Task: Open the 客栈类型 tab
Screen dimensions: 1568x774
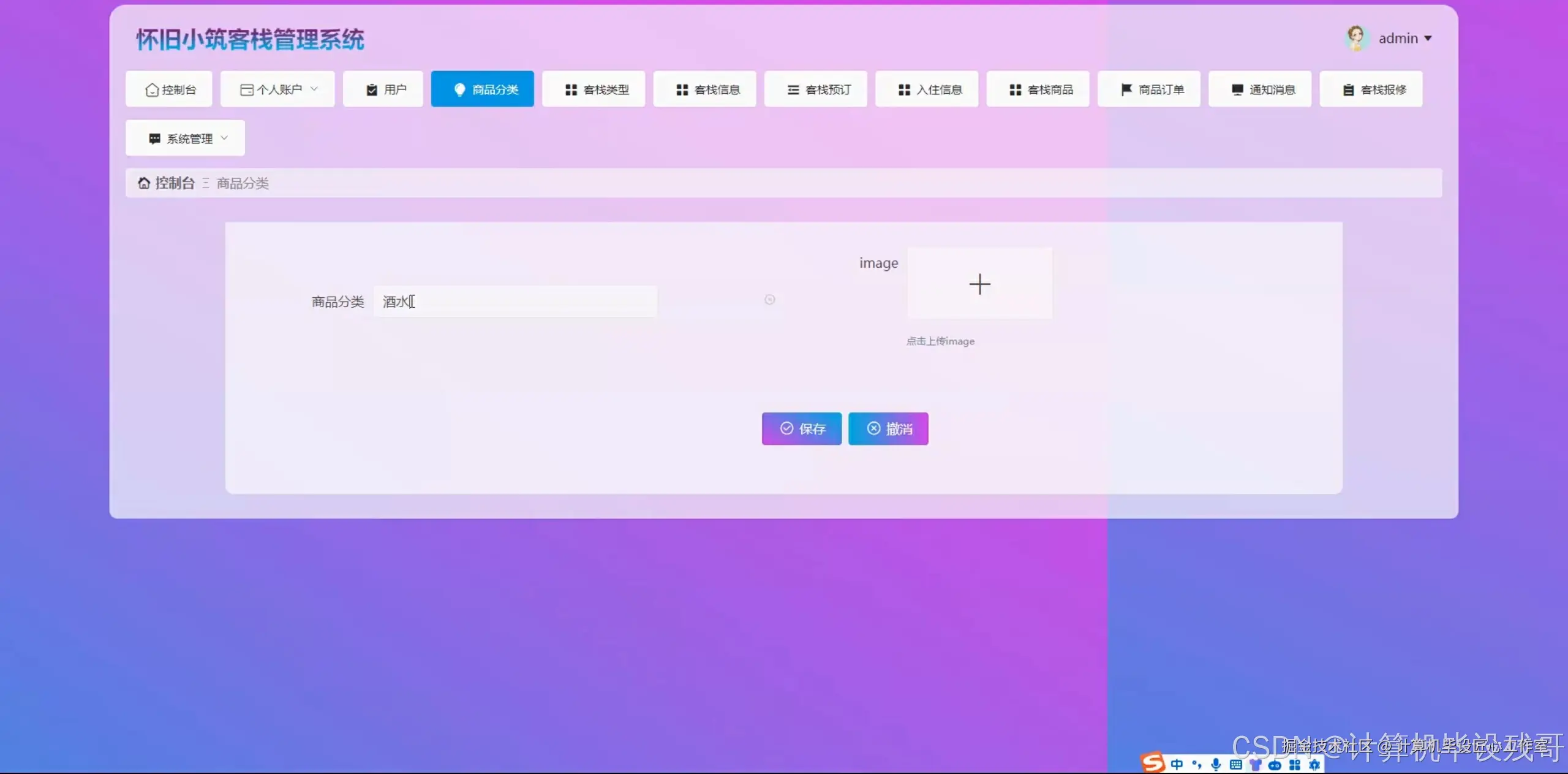Action: pos(594,89)
